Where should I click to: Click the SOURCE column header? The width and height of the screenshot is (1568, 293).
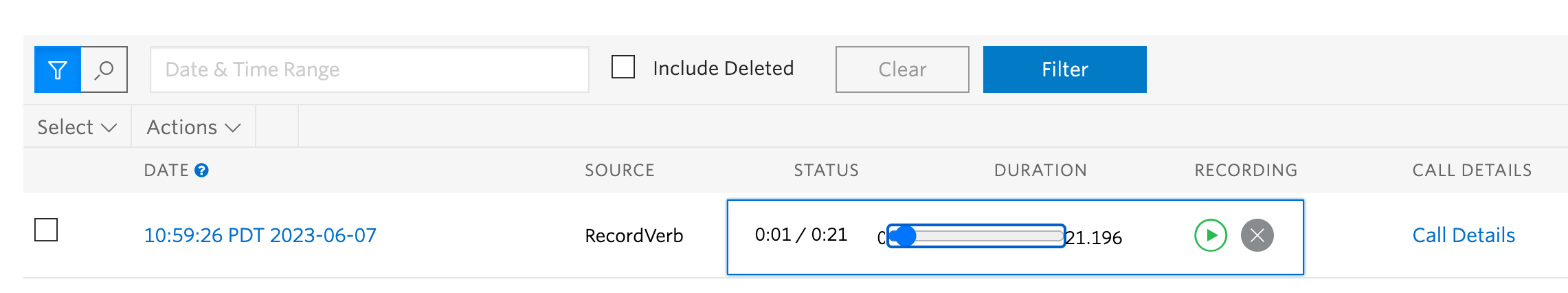pos(620,171)
